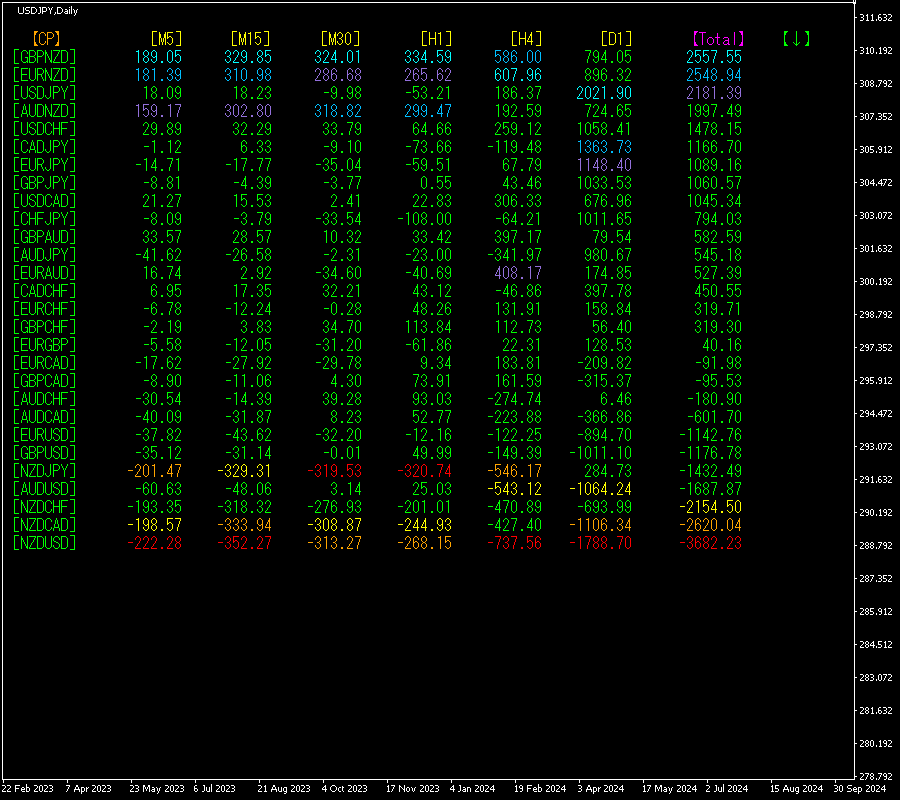Click the NZDJPY M30 value -319.53
The width and height of the screenshot is (900, 800).
[x=335, y=471]
